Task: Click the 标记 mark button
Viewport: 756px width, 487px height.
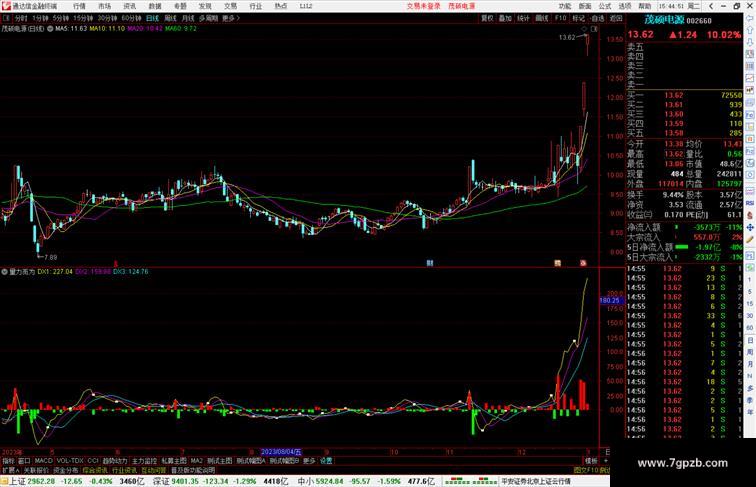Action: [579, 18]
